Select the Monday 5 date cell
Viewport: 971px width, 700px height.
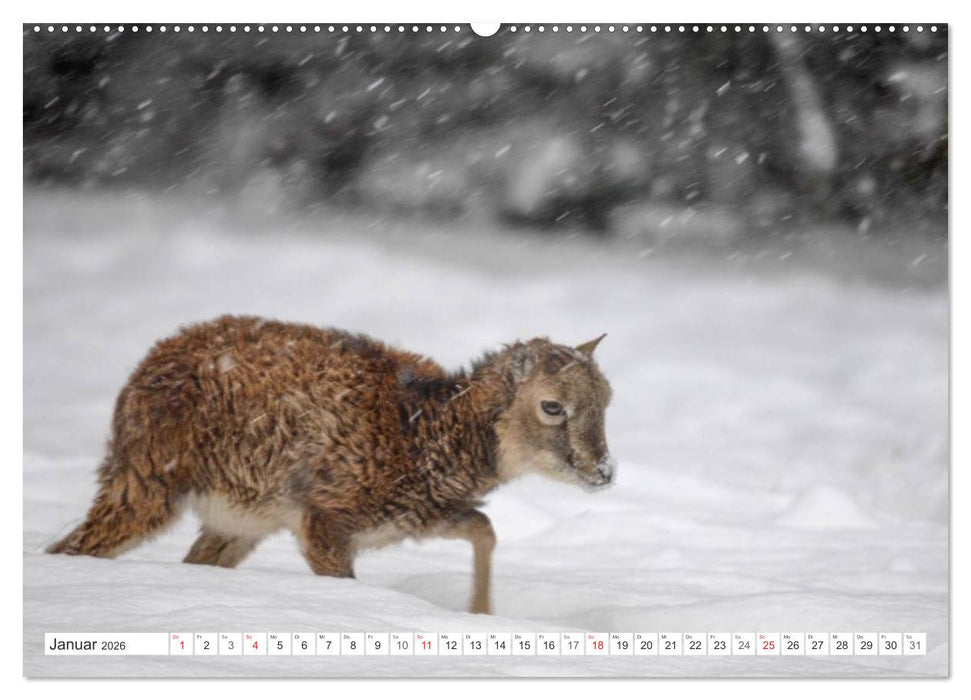point(278,645)
